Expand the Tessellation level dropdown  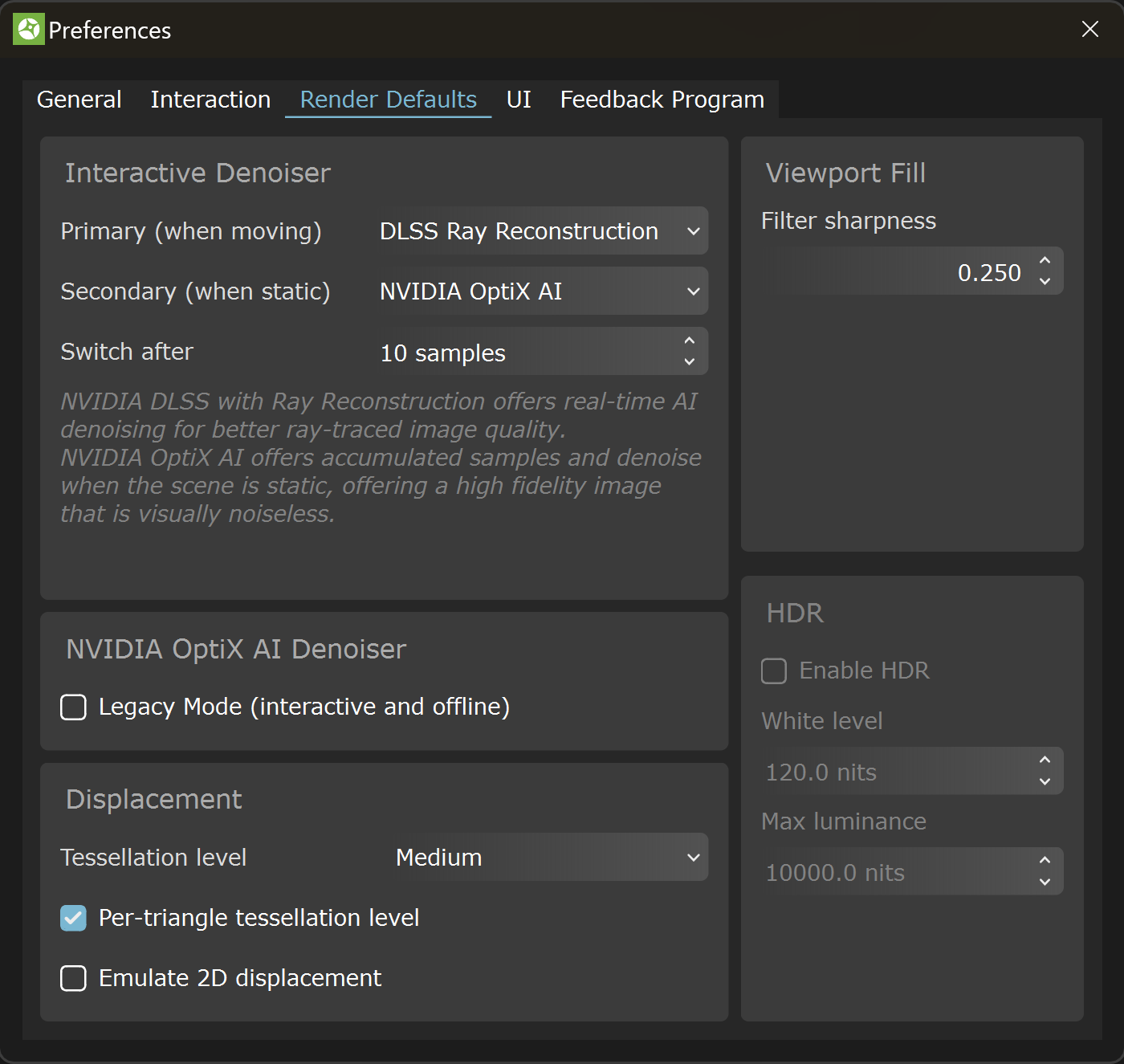click(549, 858)
